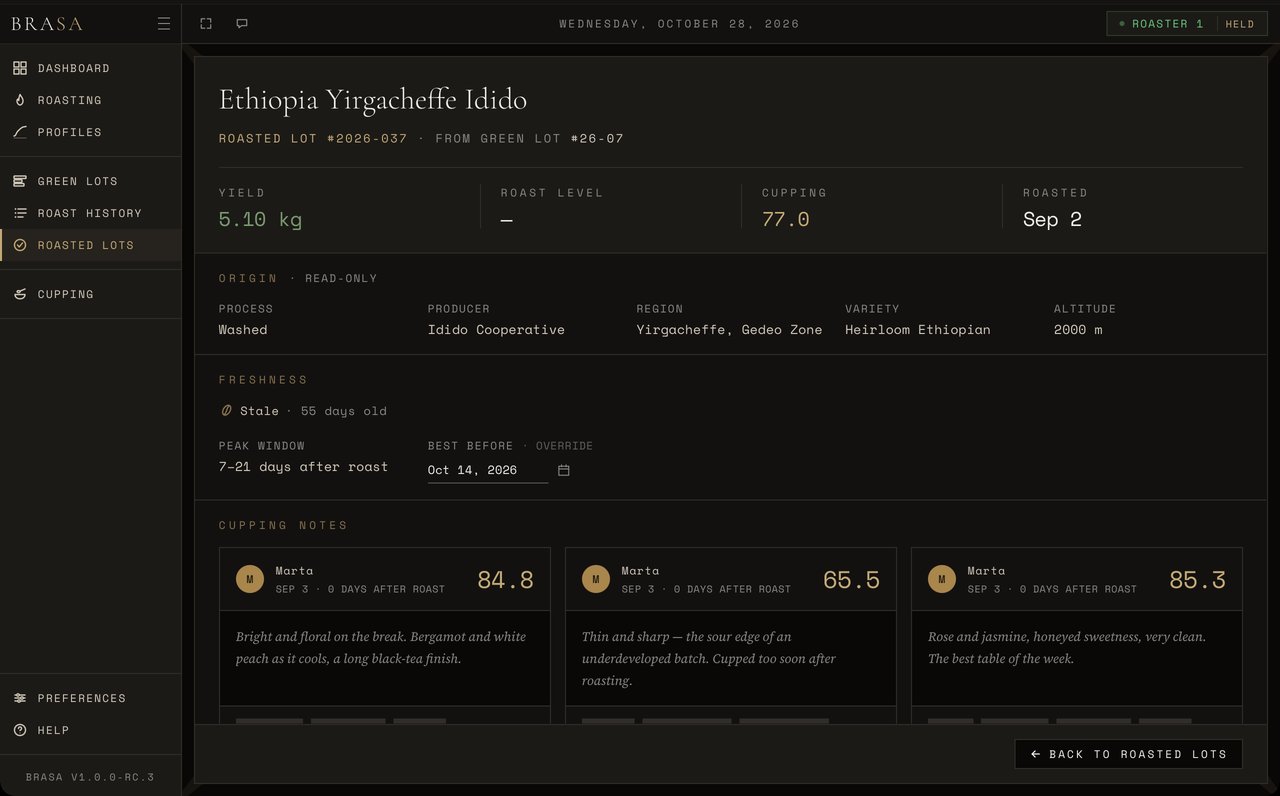Open Marta's 84.8 cupping note card
The width and height of the screenshot is (1280, 796).
(x=385, y=634)
